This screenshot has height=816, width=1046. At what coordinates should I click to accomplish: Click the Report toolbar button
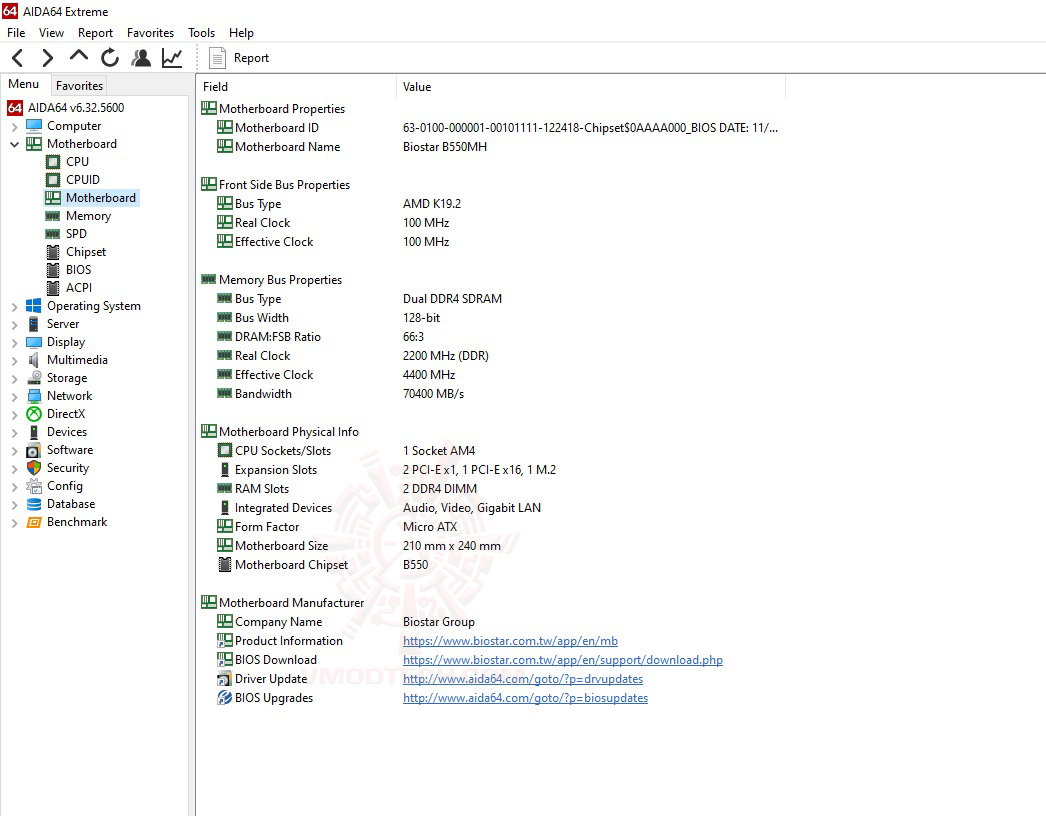[x=239, y=58]
